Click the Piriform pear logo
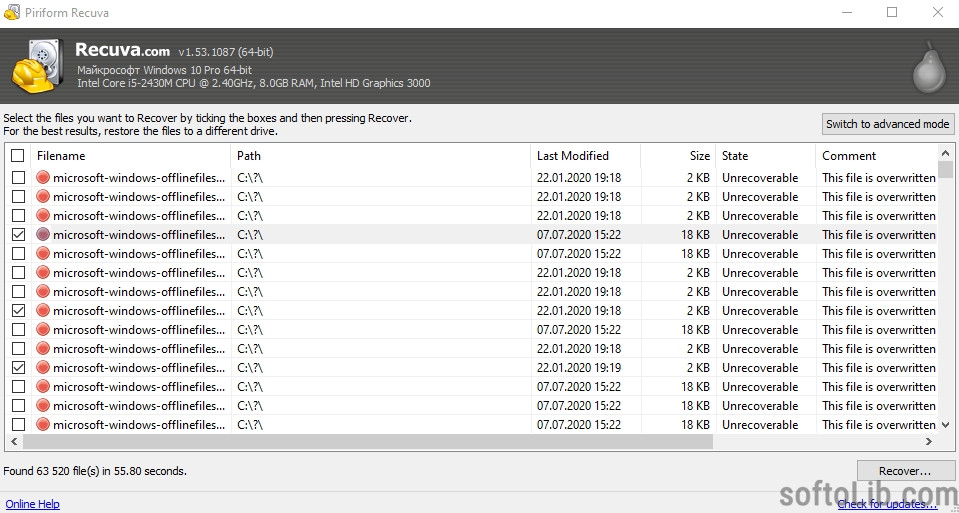Viewport: 959px width, 513px height. click(929, 67)
